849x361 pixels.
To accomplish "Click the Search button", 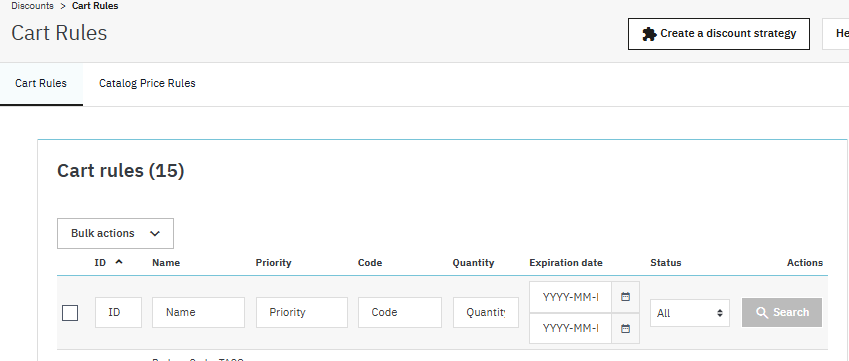I will click(x=782, y=312).
